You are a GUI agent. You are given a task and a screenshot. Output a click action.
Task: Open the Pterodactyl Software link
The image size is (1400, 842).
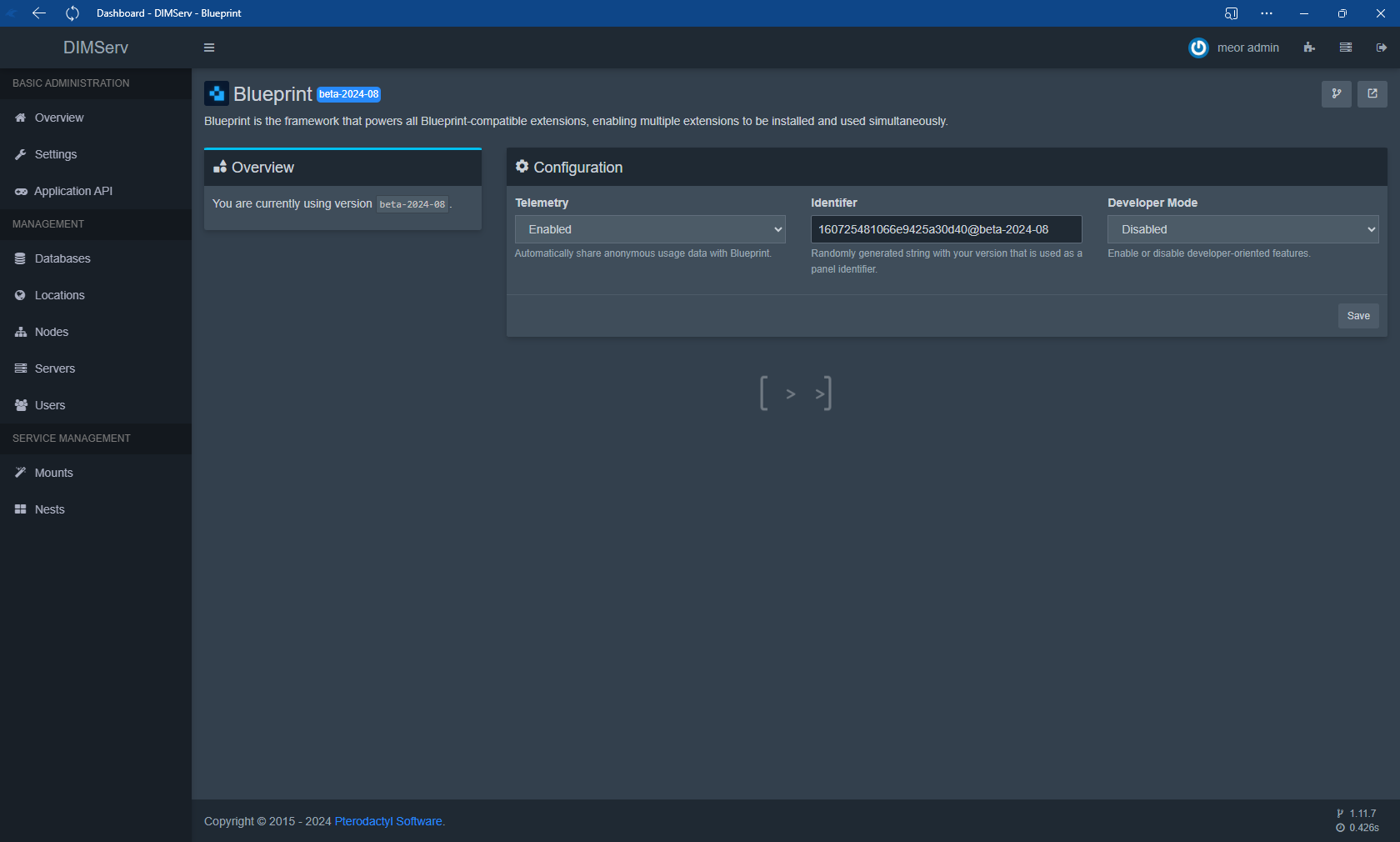pyautogui.click(x=388, y=821)
